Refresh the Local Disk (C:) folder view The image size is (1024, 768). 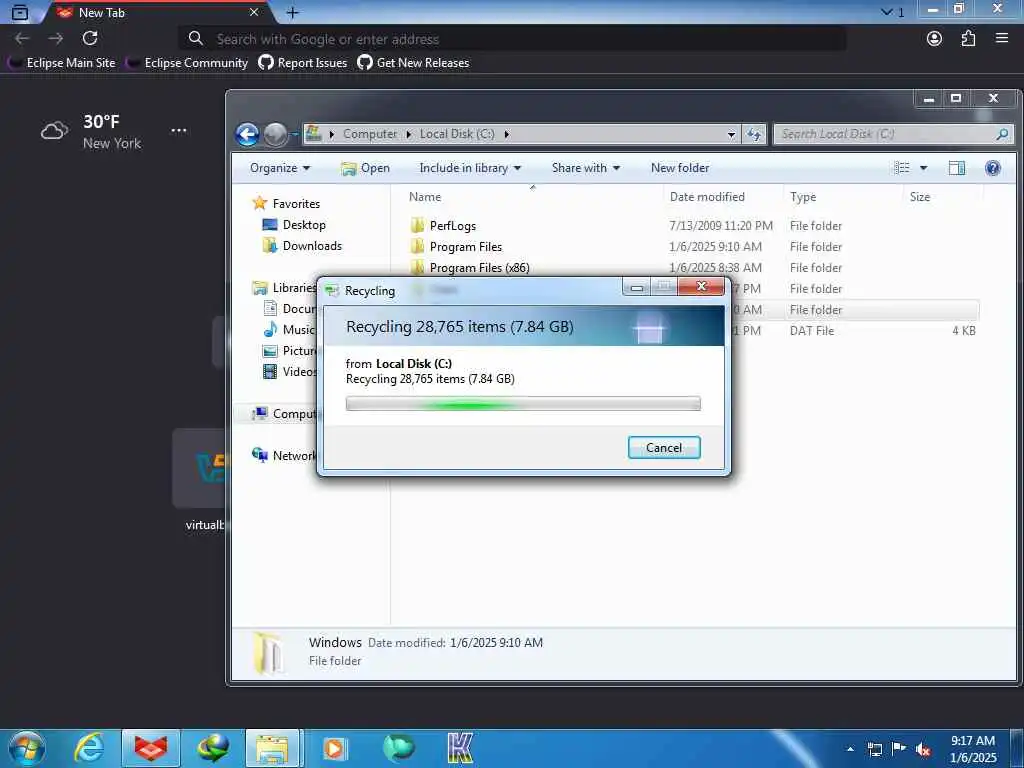tap(754, 134)
